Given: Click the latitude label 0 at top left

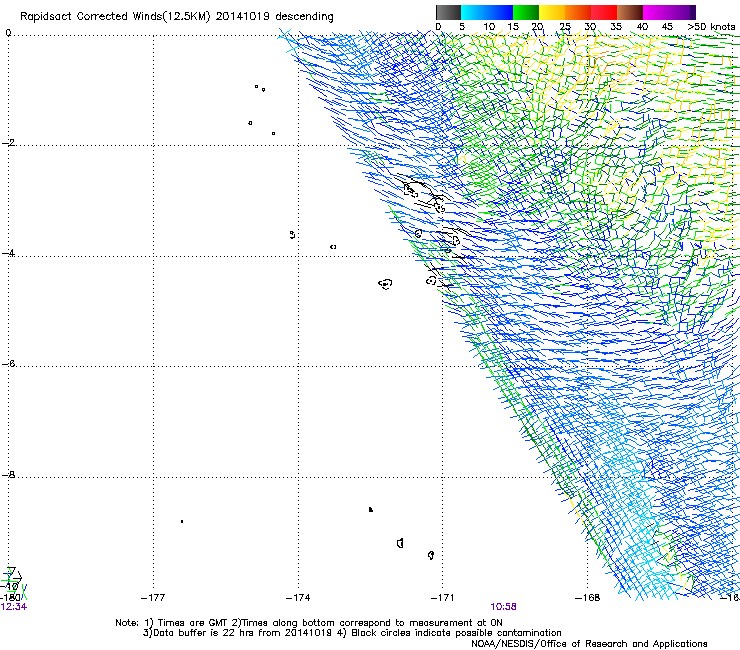Looking at the screenshot, I should pos(8,33).
